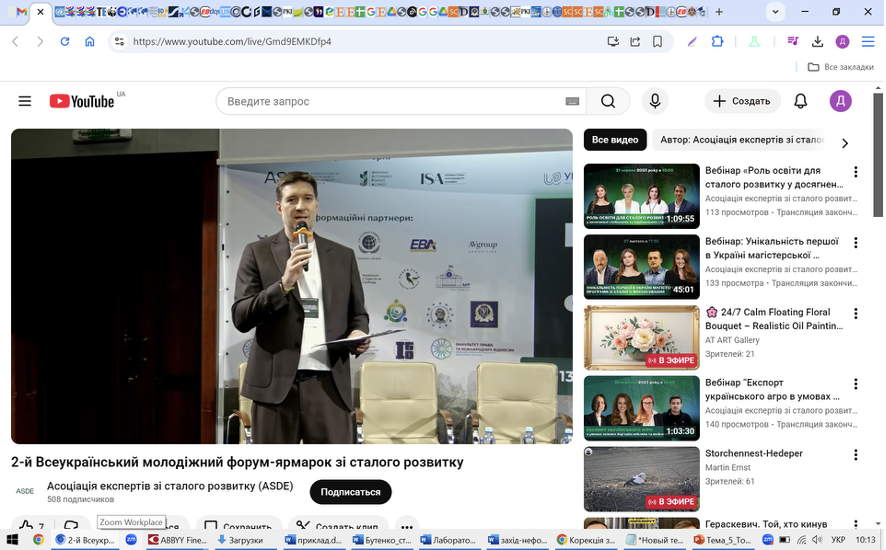Open the 24/7 Calm Floating Floral thumbnail
Viewport: 886px width, 550px height.
642,338
